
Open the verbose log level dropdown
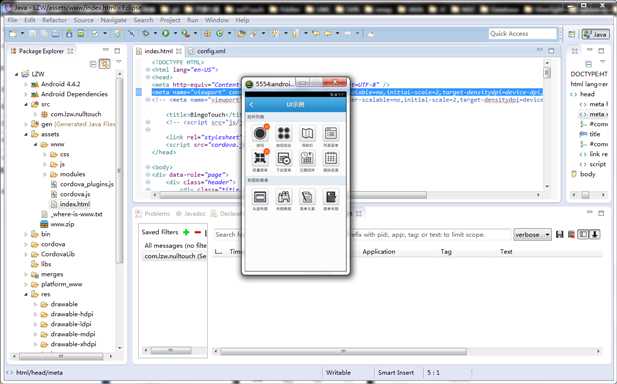532,235
